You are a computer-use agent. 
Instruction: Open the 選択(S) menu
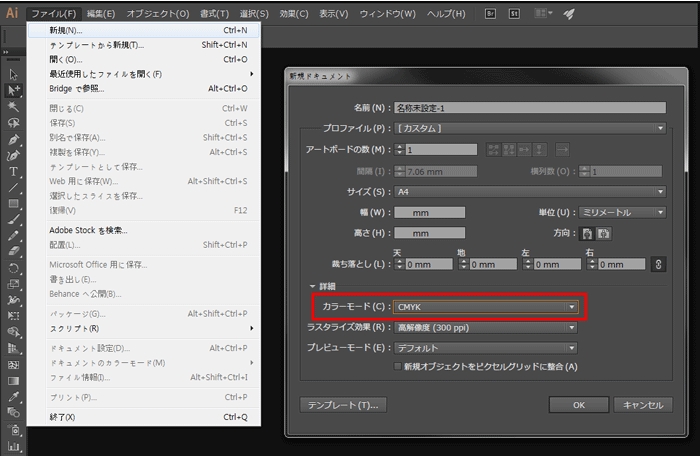(254, 14)
